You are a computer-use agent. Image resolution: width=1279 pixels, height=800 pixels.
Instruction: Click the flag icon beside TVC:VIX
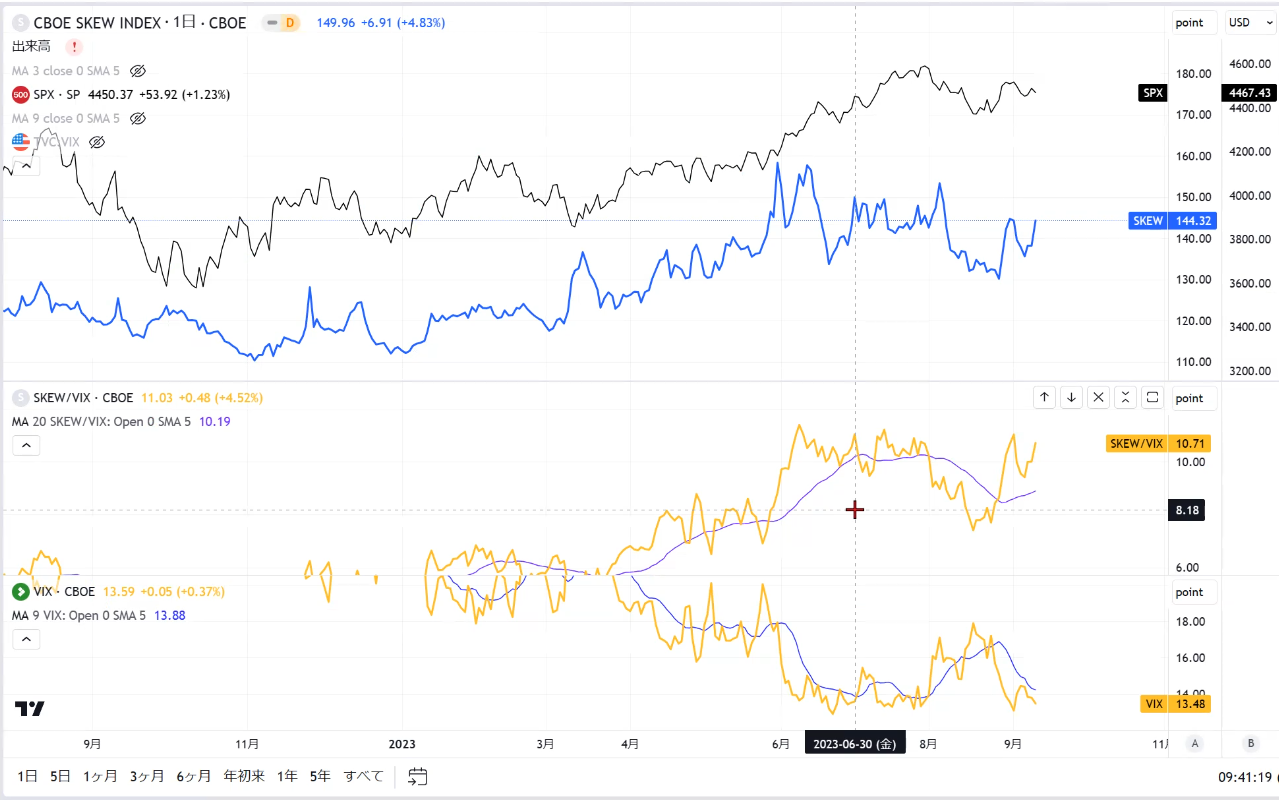coord(20,142)
